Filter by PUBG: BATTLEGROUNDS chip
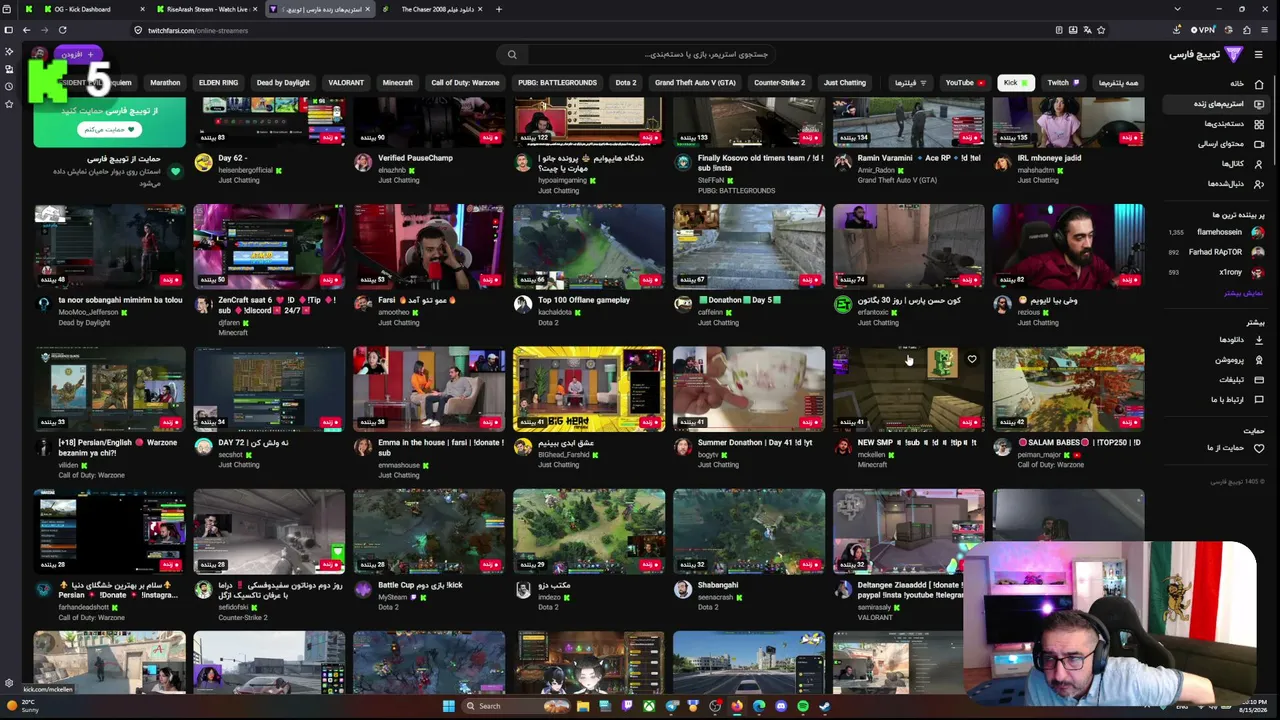 557,83
